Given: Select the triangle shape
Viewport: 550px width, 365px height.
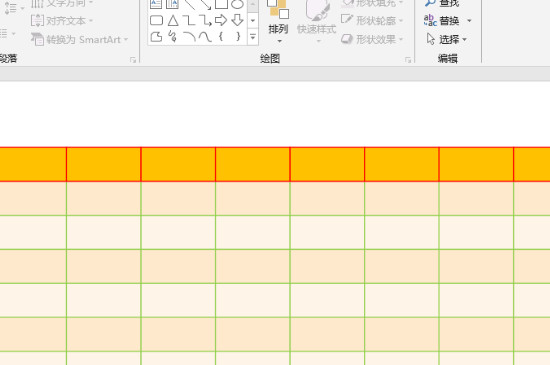Looking at the screenshot, I should pyautogui.click(x=173, y=20).
